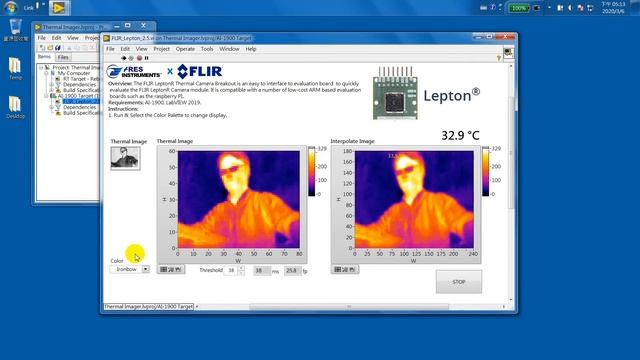This screenshot has width=640, height=360.
Task: Collapse the AI-1900 Target tree node
Action: [x=46, y=96]
